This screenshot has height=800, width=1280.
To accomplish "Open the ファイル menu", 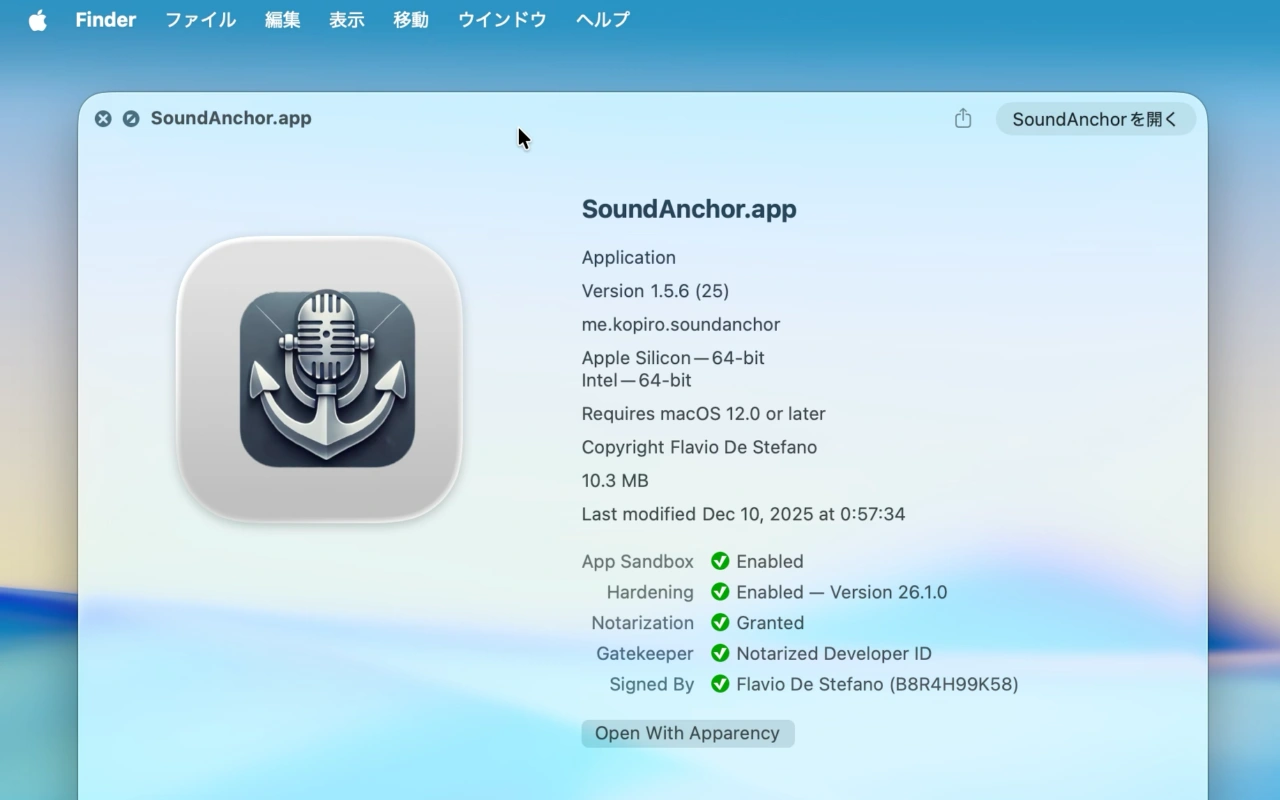I will click(200, 19).
